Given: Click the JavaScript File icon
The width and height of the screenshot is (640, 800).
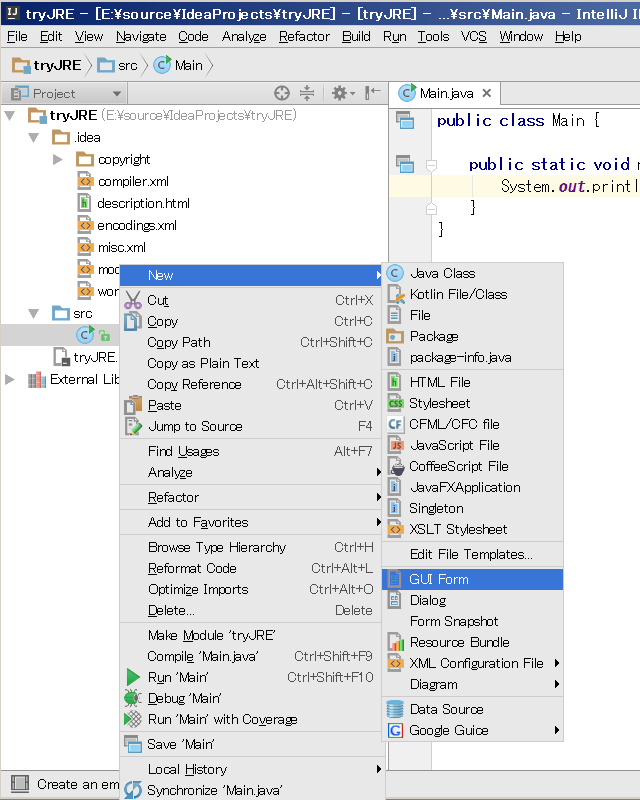Looking at the screenshot, I should click(396, 445).
